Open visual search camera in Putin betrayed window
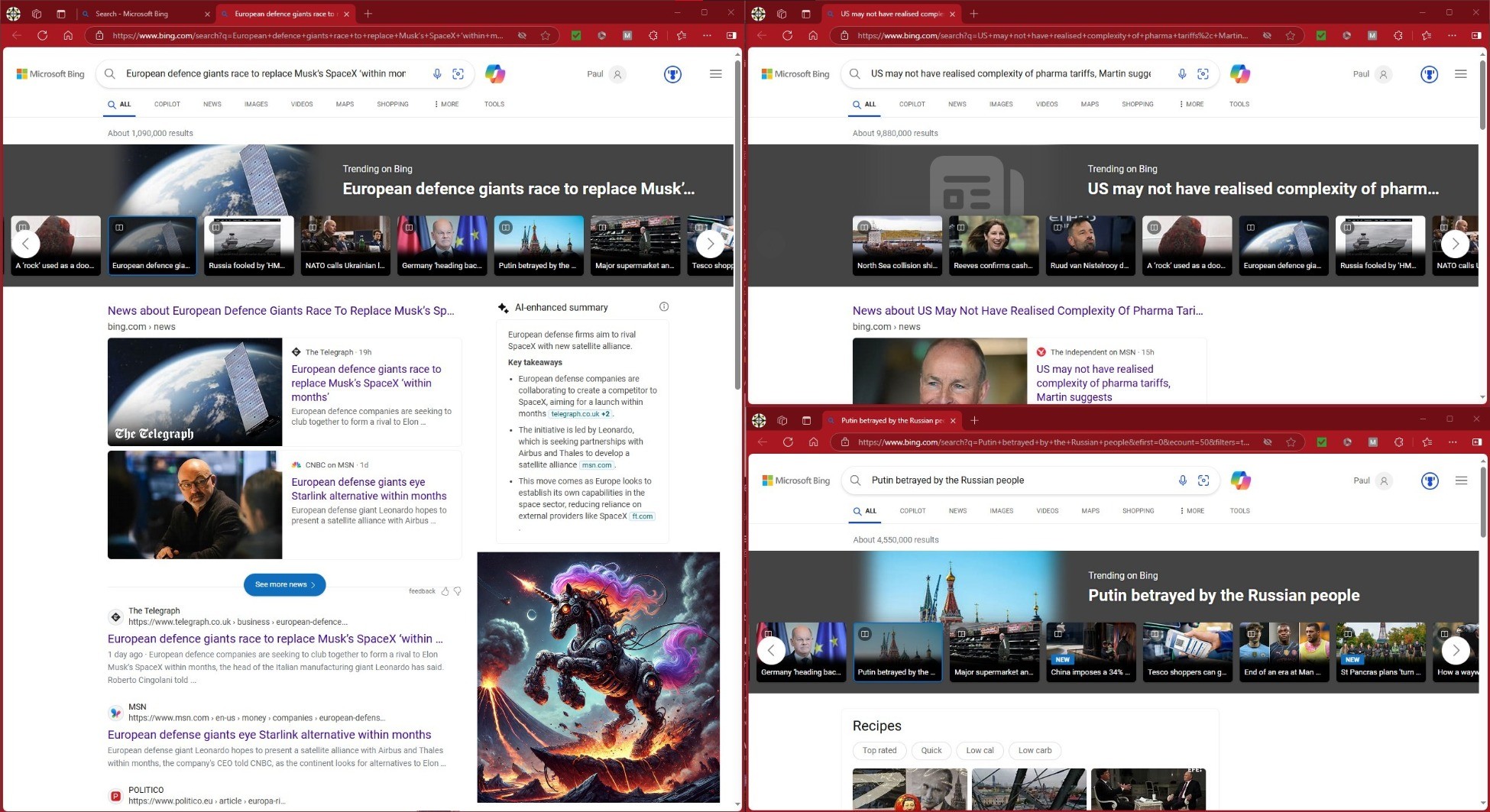This screenshot has height=812, width=1490. (x=1203, y=480)
